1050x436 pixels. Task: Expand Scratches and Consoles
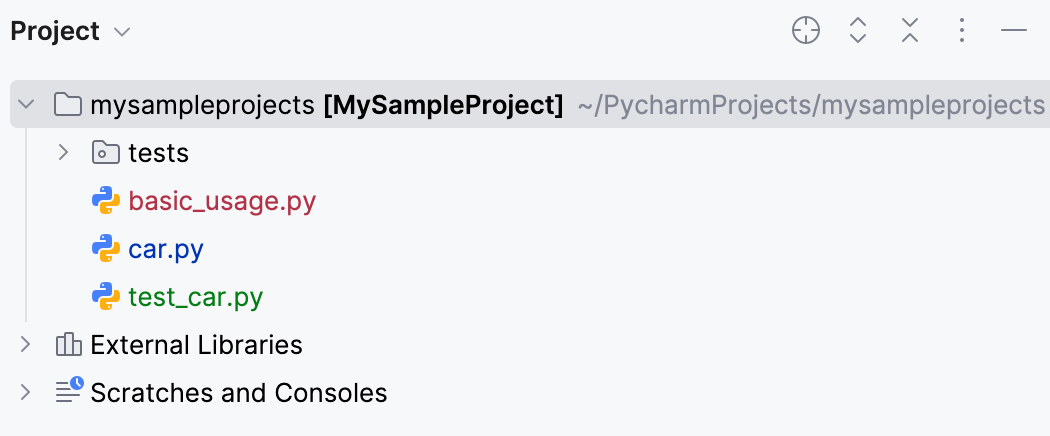(x=26, y=393)
